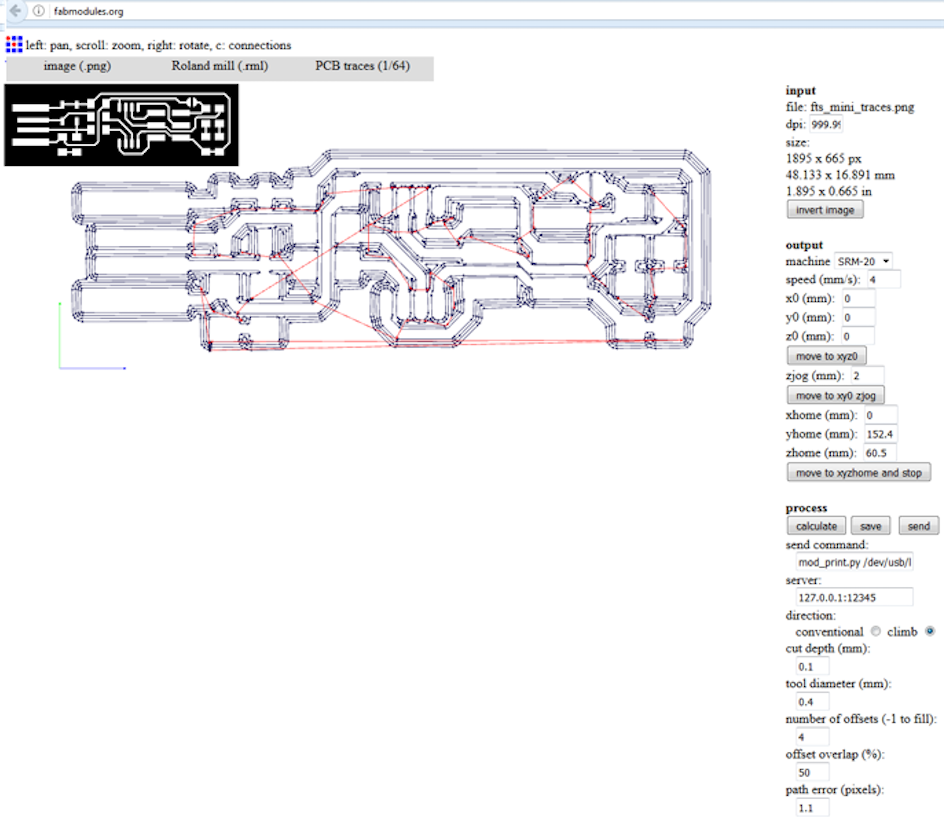The width and height of the screenshot is (944, 817).
Task: Click the file name fts_mini_traces.png text
Action: [862, 107]
